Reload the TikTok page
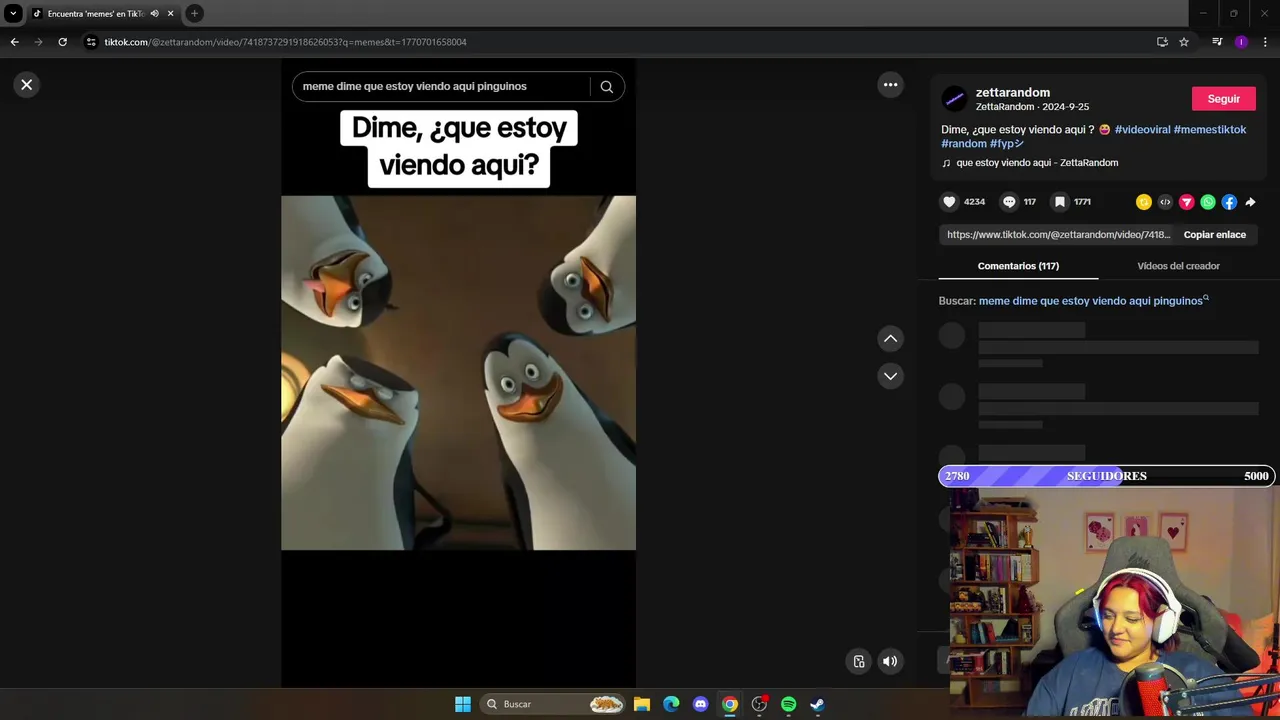 (62, 42)
